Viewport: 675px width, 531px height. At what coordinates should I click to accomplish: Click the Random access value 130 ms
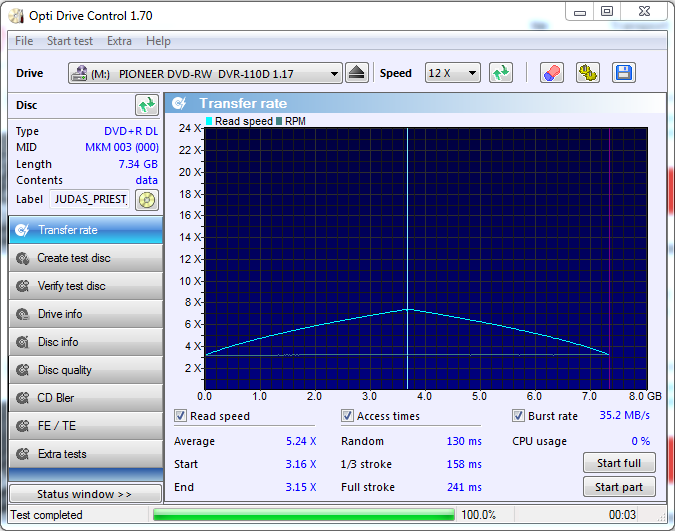[x=464, y=441]
